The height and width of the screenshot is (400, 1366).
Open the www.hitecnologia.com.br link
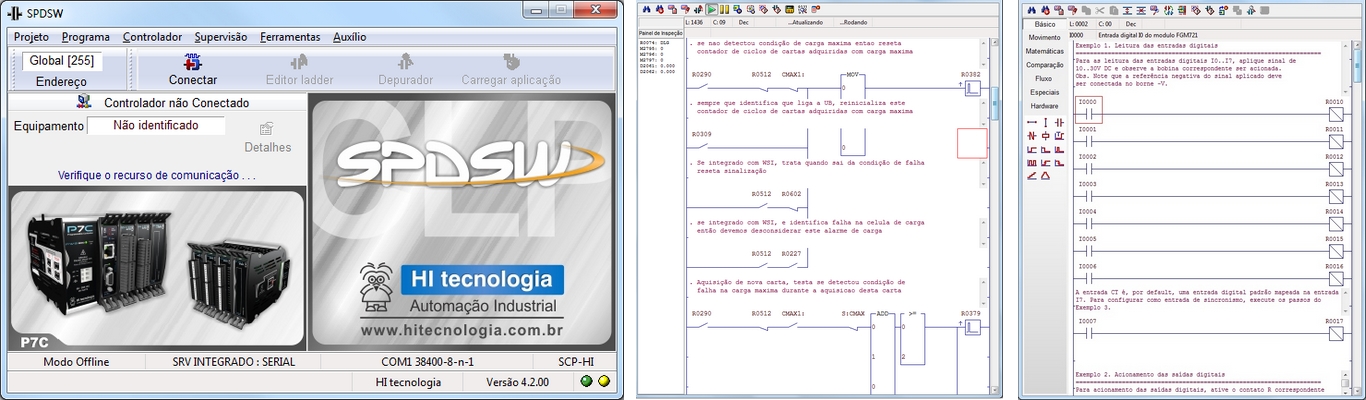coord(462,330)
